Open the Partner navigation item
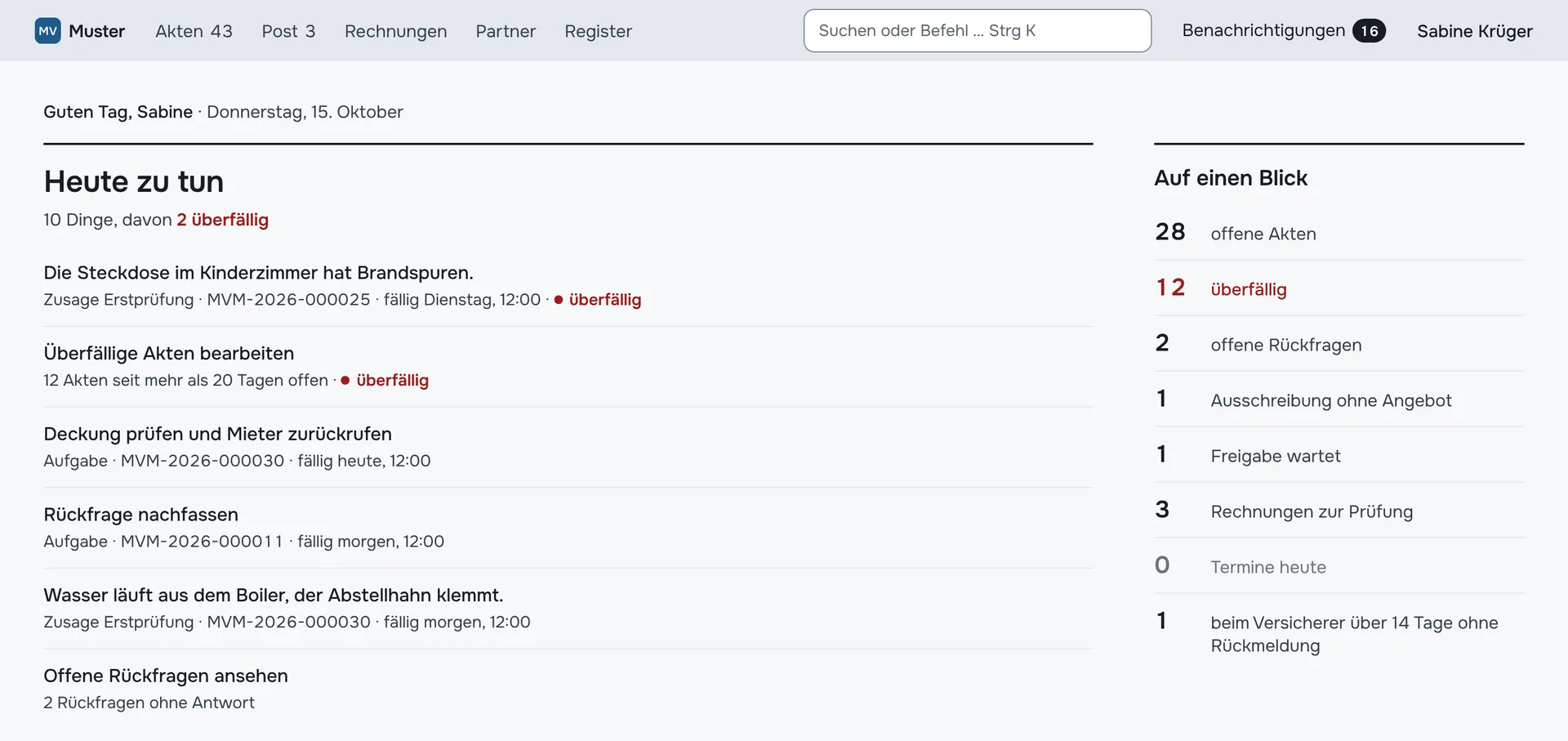1568x741 pixels. (x=506, y=31)
